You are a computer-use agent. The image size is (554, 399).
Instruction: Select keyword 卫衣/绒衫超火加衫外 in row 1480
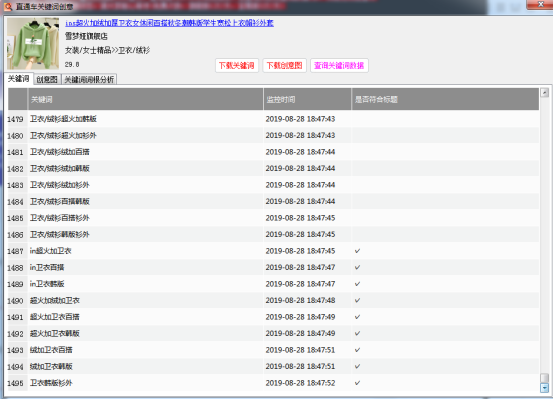pyautogui.click(x=63, y=135)
